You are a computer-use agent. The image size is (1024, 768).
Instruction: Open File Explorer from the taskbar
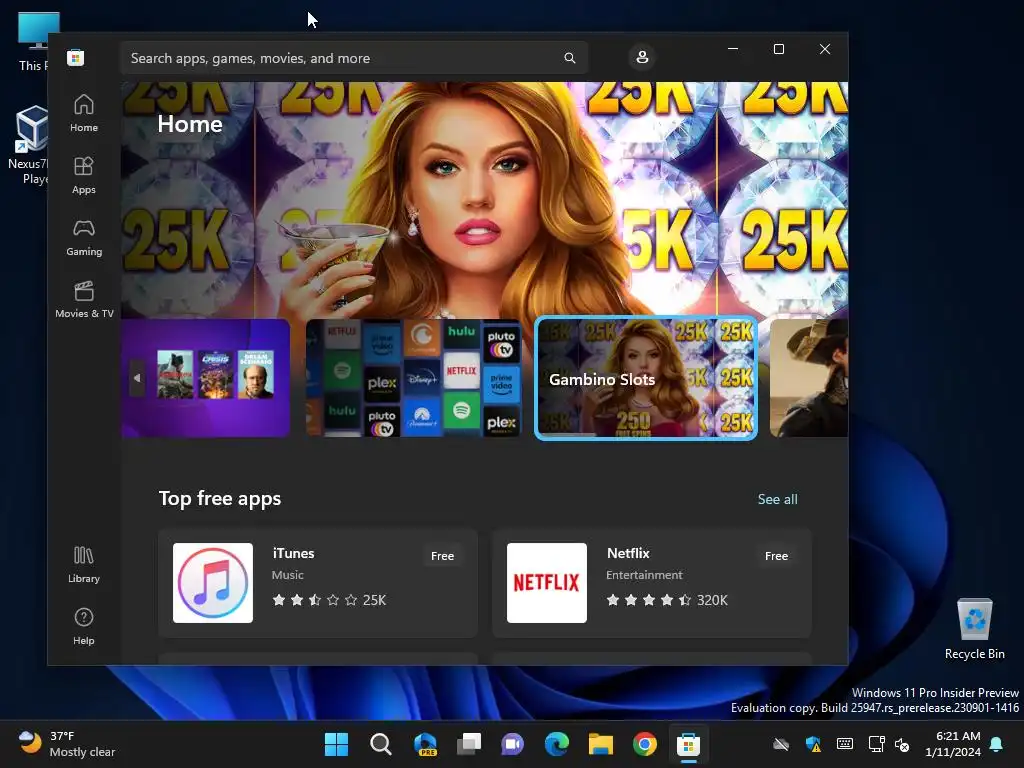pyautogui.click(x=601, y=744)
